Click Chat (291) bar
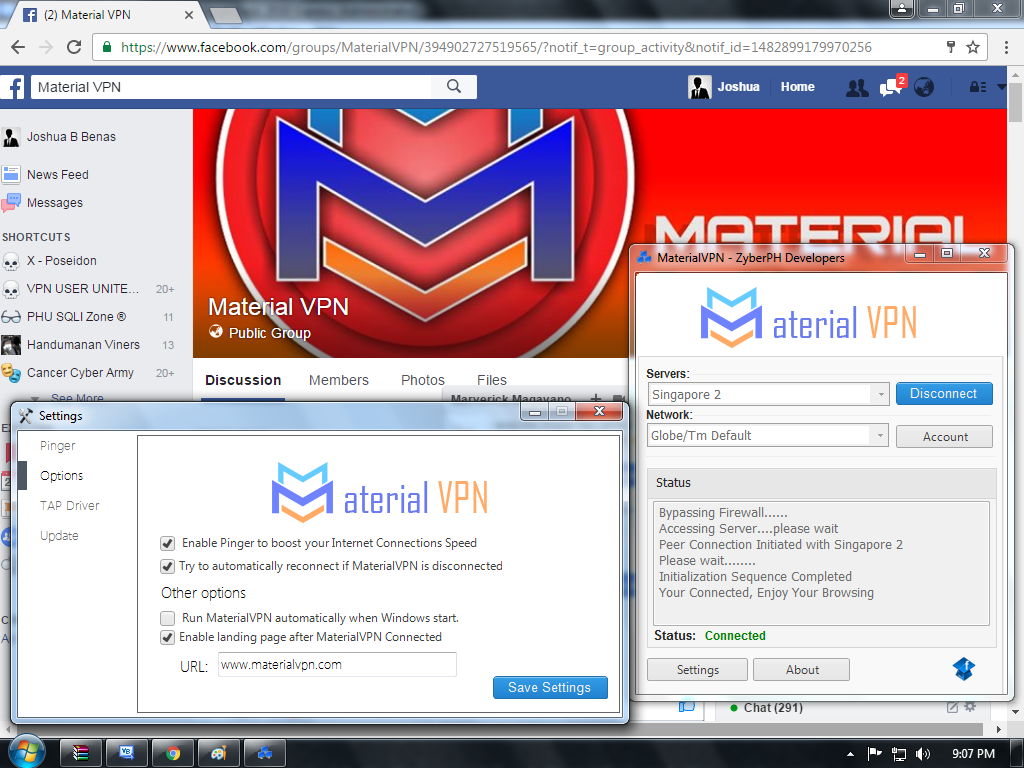The image size is (1024, 768). click(x=773, y=708)
